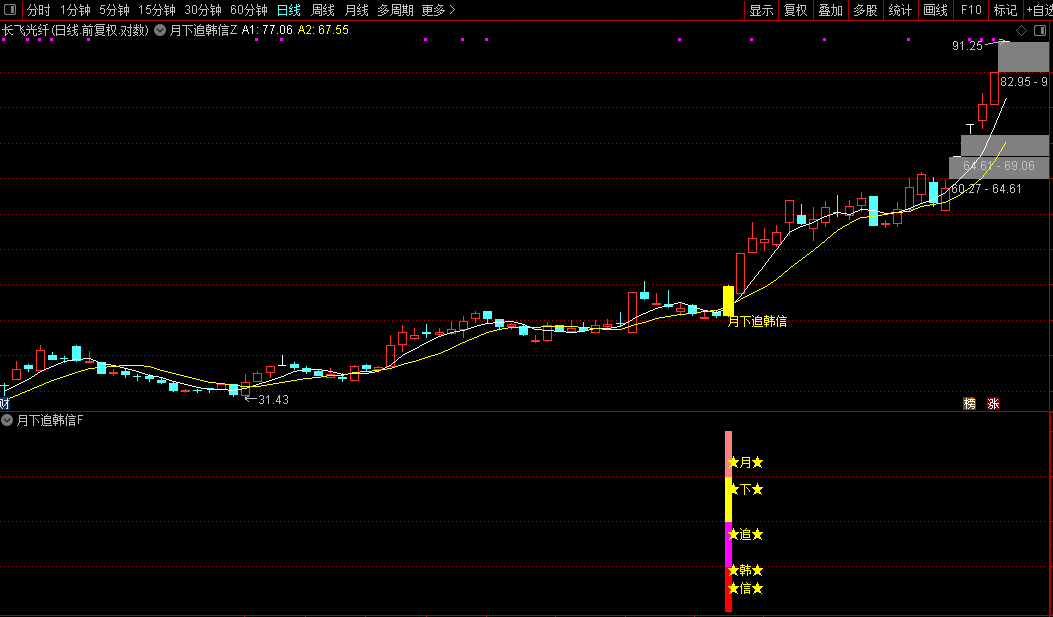Image resolution: width=1053 pixels, height=617 pixels.
Task: Select the yellow signal candlestick
Action: click(x=728, y=300)
